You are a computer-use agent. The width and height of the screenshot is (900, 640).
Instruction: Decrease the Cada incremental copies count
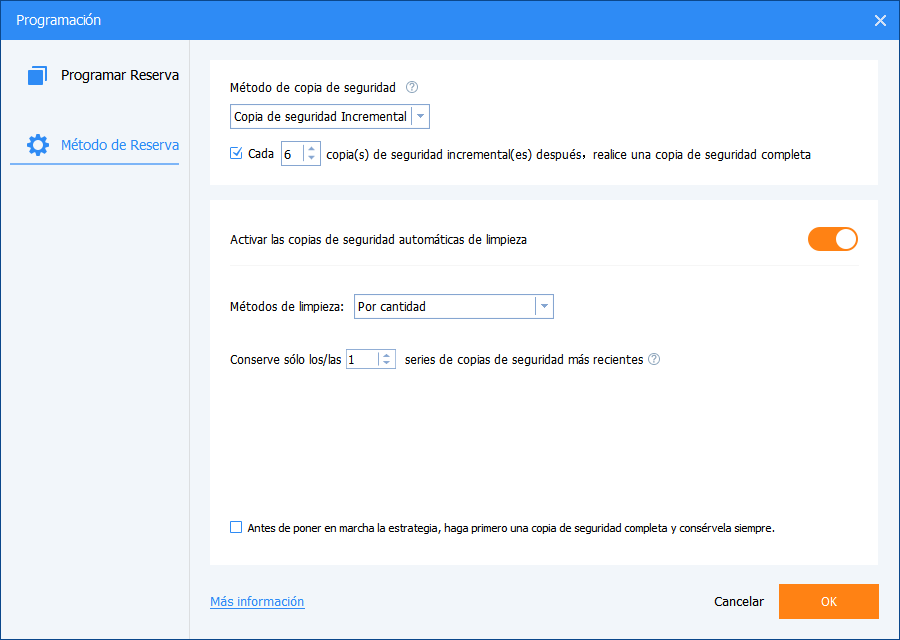[x=311, y=158]
